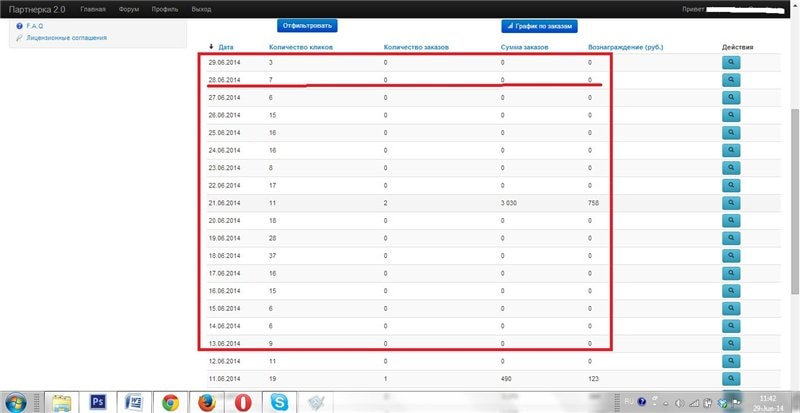Viewport: 800px width, 413px height.
Task: Click magnifier icon in 27.06.2014 row
Action: click(x=731, y=98)
